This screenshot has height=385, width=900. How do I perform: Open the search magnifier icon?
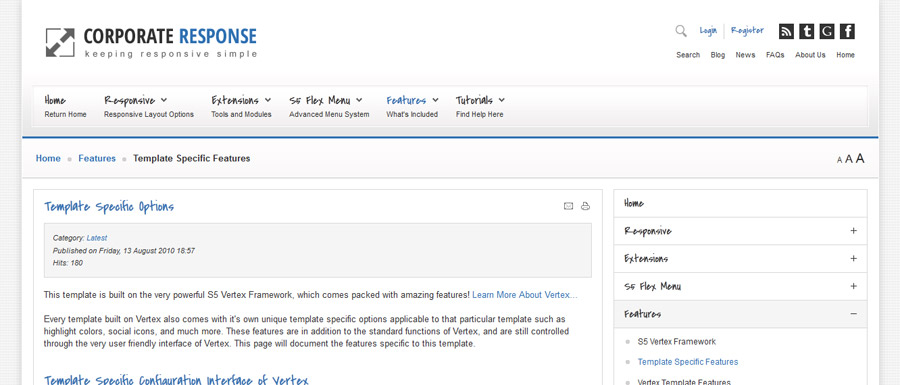tap(681, 31)
